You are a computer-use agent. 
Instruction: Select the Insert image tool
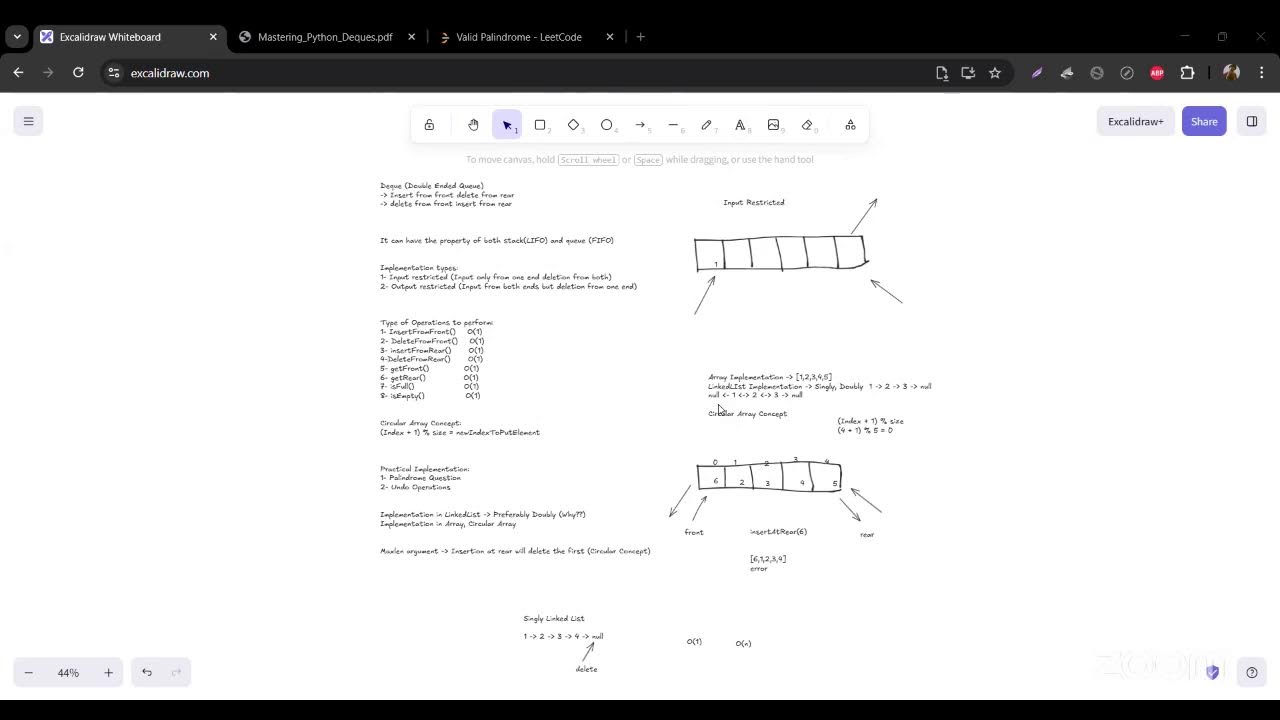773,125
